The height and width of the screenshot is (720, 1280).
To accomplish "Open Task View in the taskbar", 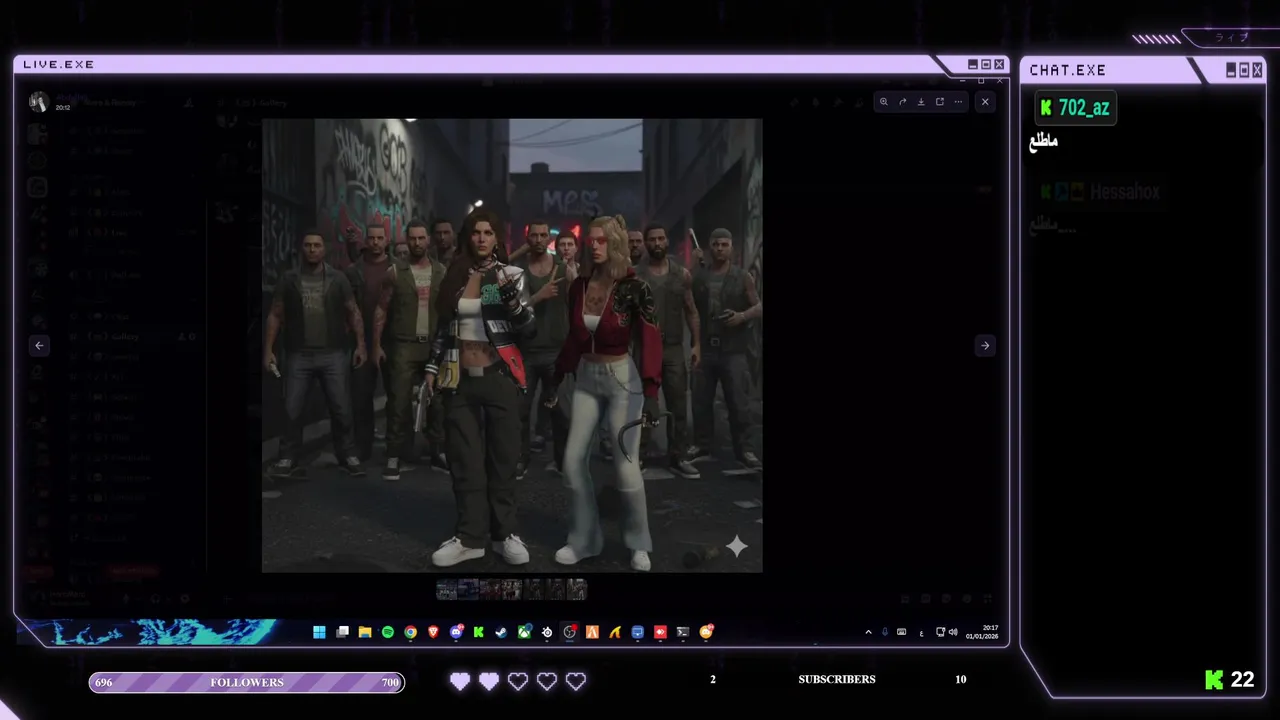I will (x=342, y=632).
